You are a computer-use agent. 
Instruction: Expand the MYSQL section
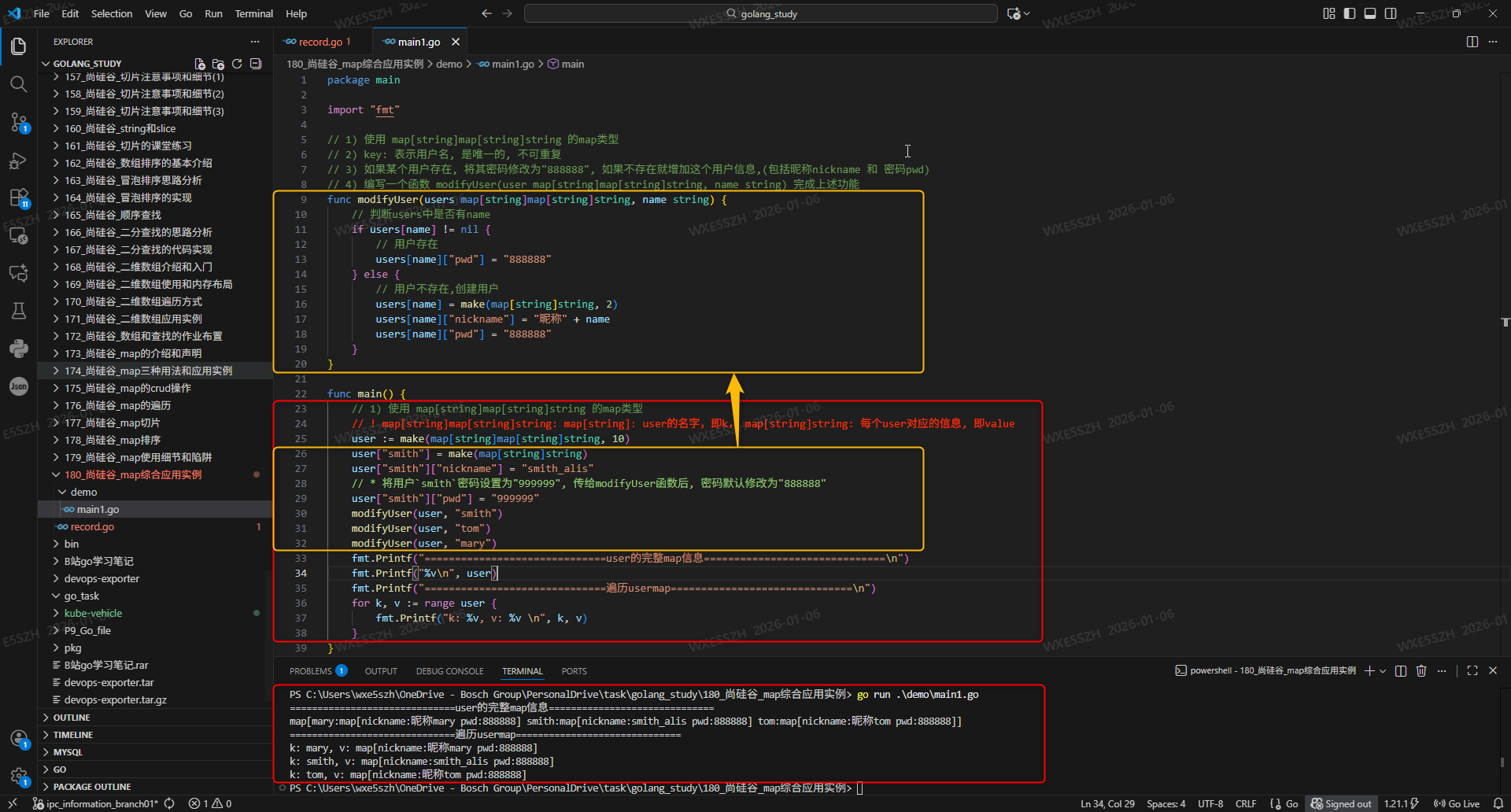click(x=155, y=752)
